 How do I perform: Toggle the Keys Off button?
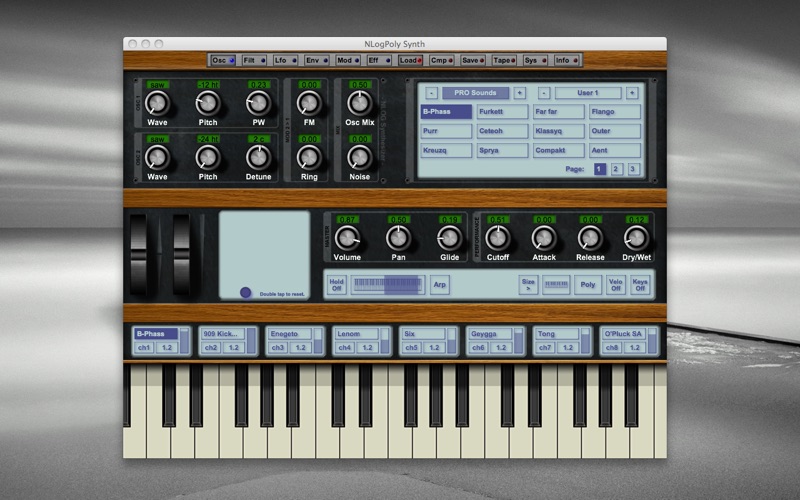pyautogui.click(x=640, y=285)
